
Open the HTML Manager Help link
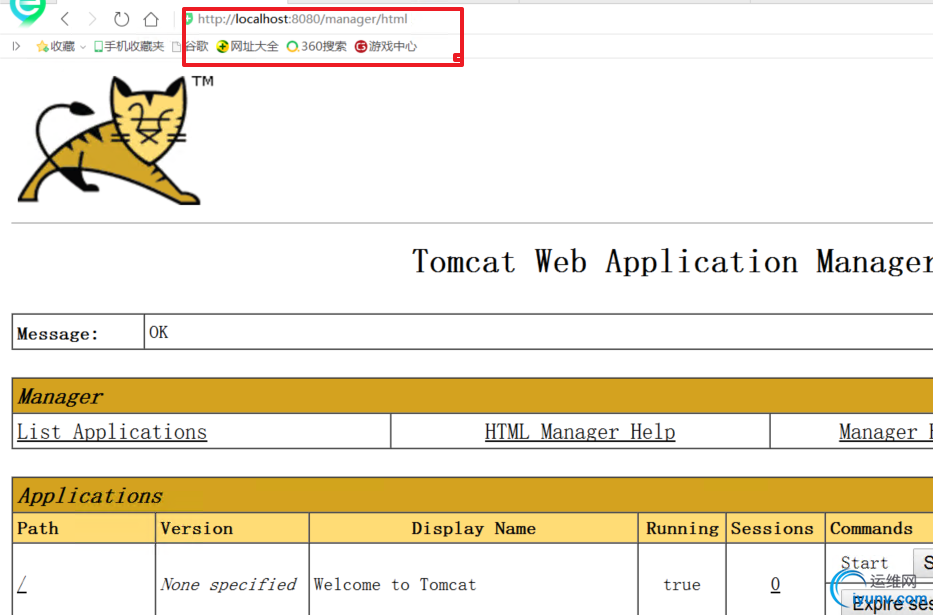pos(580,432)
